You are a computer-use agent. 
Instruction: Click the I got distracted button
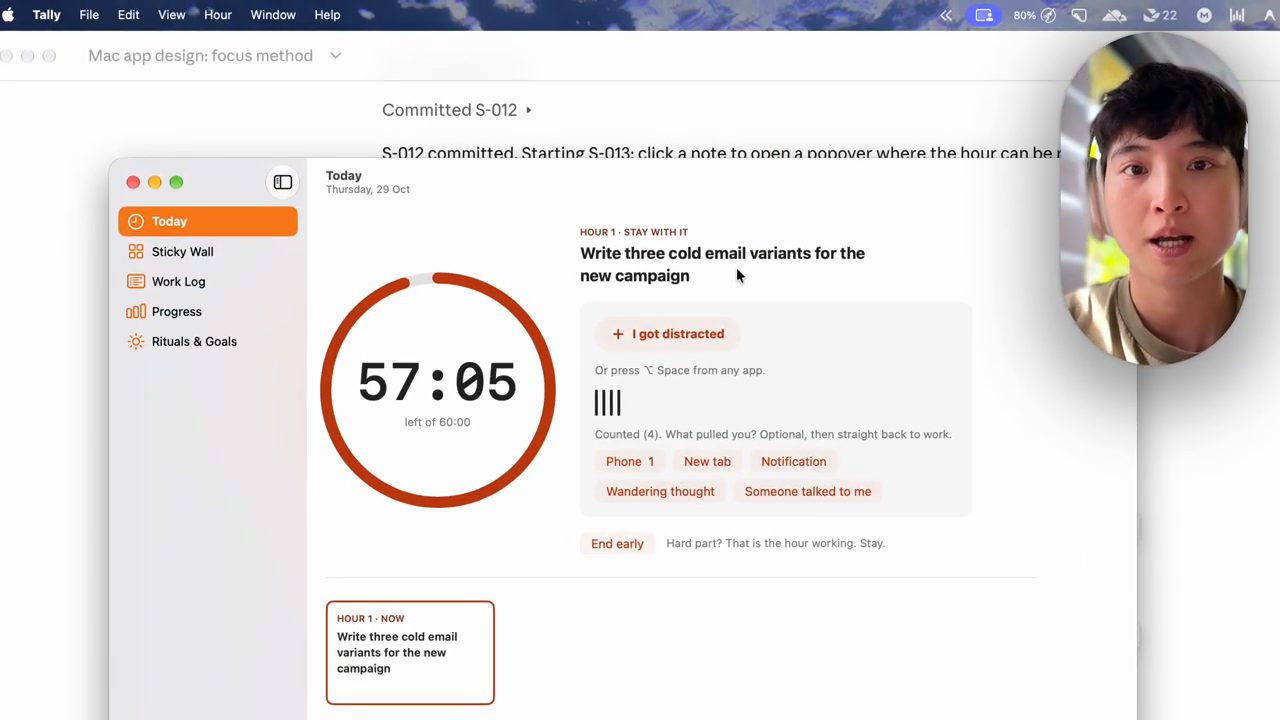tap(668, 334)
